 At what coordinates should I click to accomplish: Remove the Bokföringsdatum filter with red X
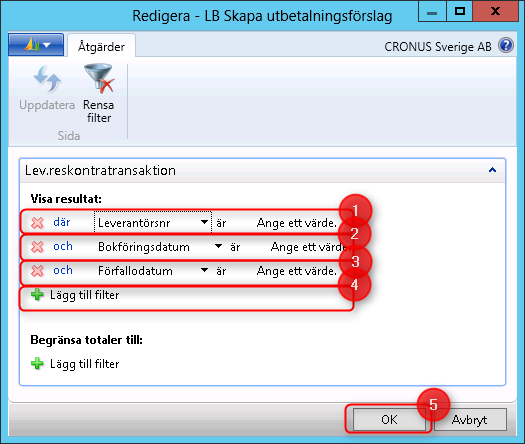[37, 246]
